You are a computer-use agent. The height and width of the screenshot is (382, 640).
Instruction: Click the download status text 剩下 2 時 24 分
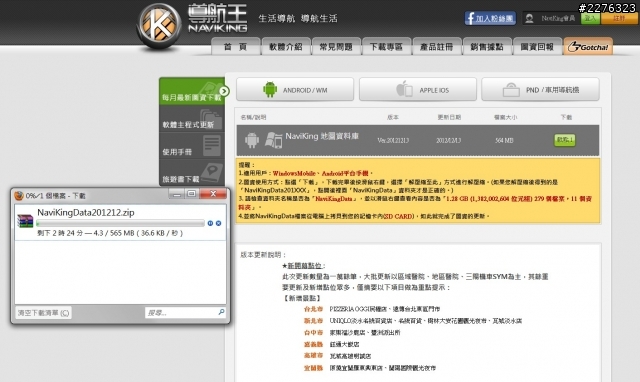pyautogui.click(x=60, y=233)
